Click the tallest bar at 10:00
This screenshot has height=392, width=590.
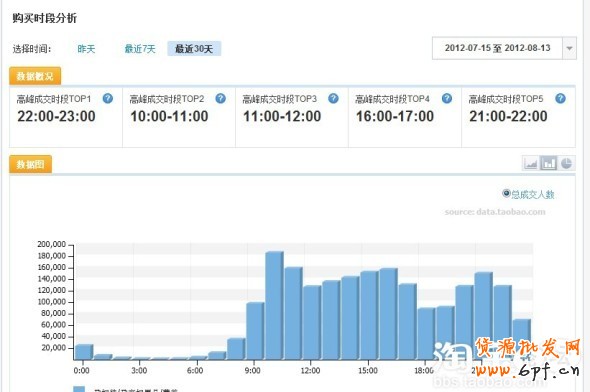click(x=274, y=305)
